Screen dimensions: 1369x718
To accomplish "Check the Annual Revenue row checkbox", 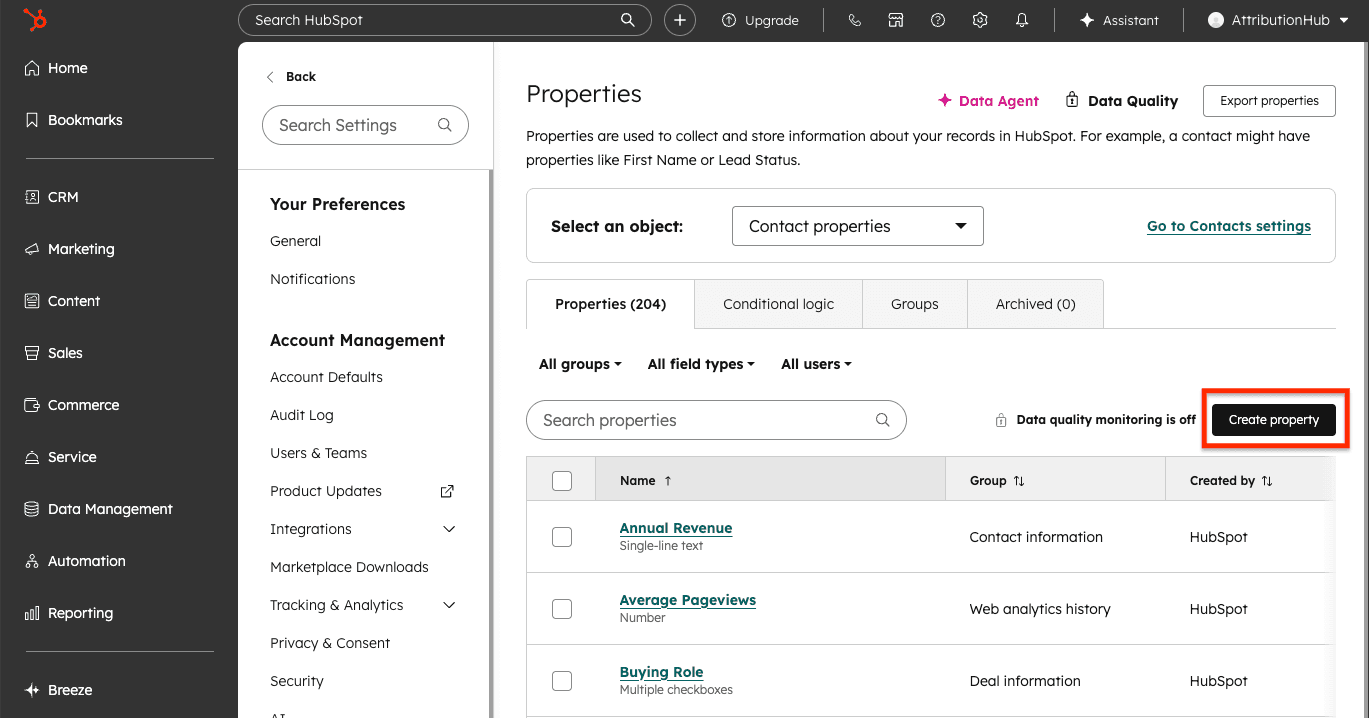I will [562, 537].
